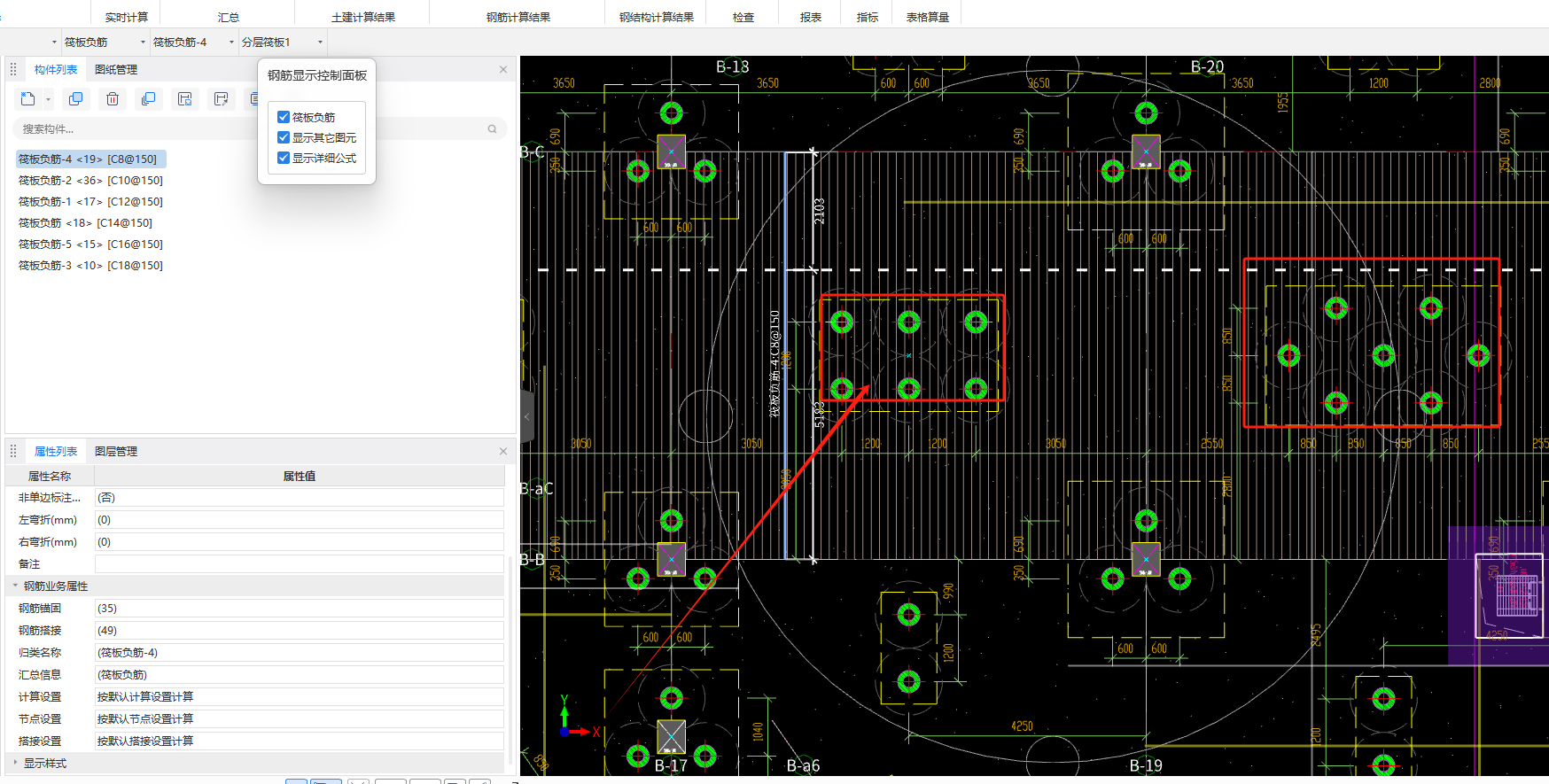Click the extract component archive icon
This screenshot has height=784, width=1549.
tap(222, 99)
